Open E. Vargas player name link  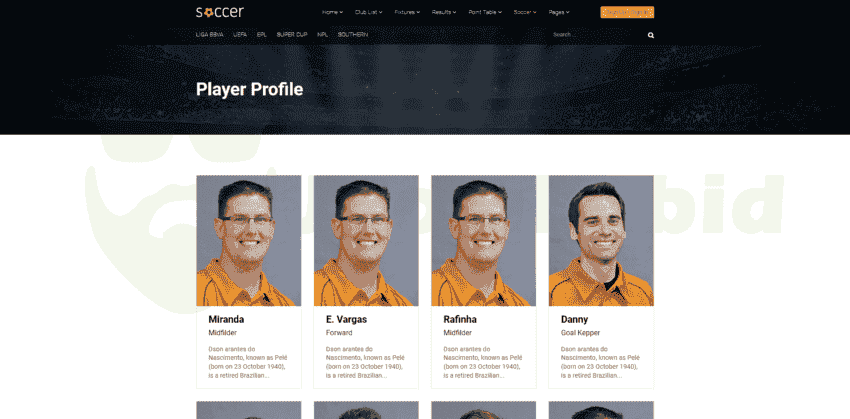point(346,319)
